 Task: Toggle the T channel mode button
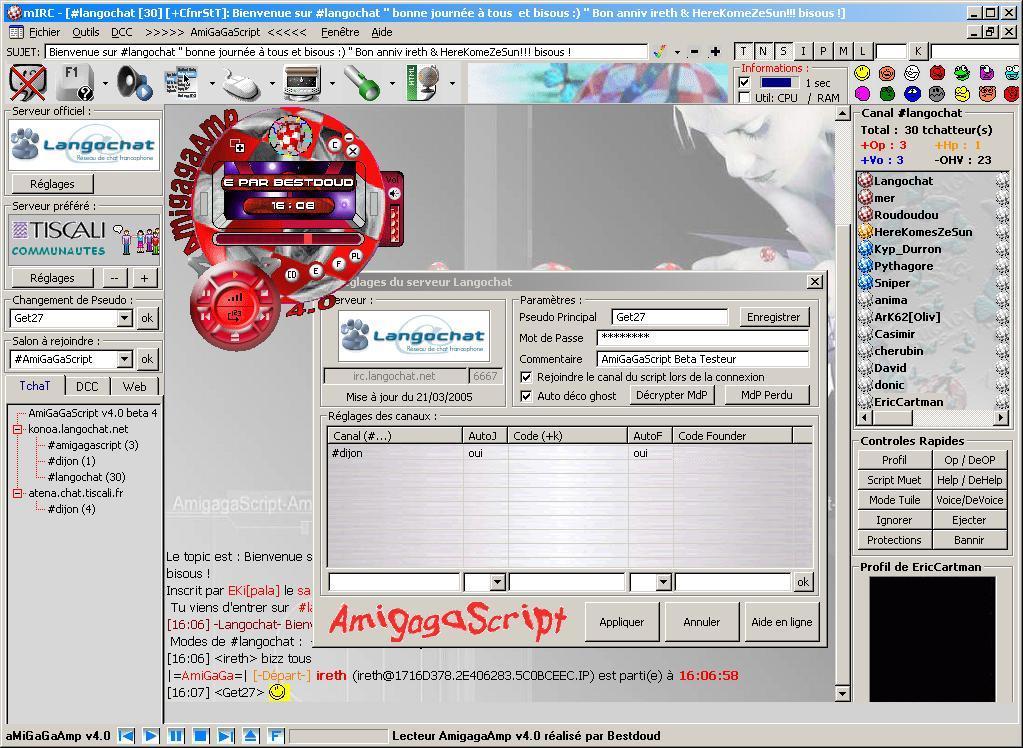coord(743,51)
